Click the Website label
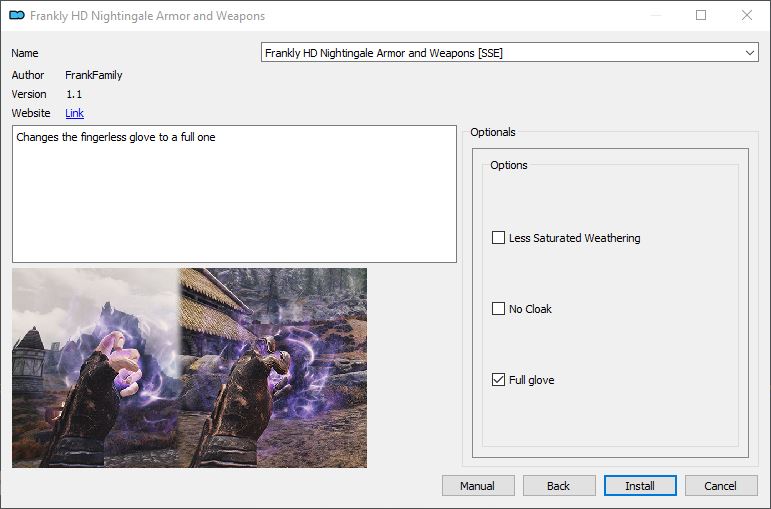771x509 pixels. (x=31, y=113)
